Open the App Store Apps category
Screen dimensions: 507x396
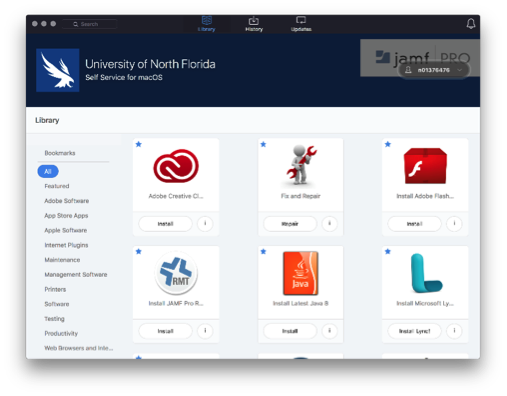[66, 216]
